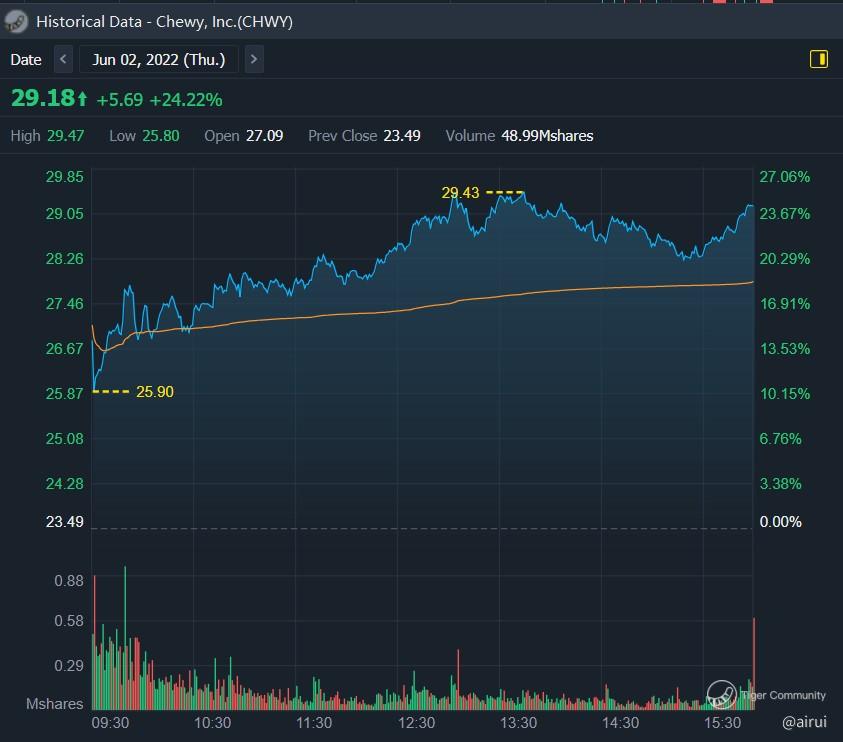Click the 0.29 volume axis label
The height and width of the screenshot is (742, 843).
69,666
